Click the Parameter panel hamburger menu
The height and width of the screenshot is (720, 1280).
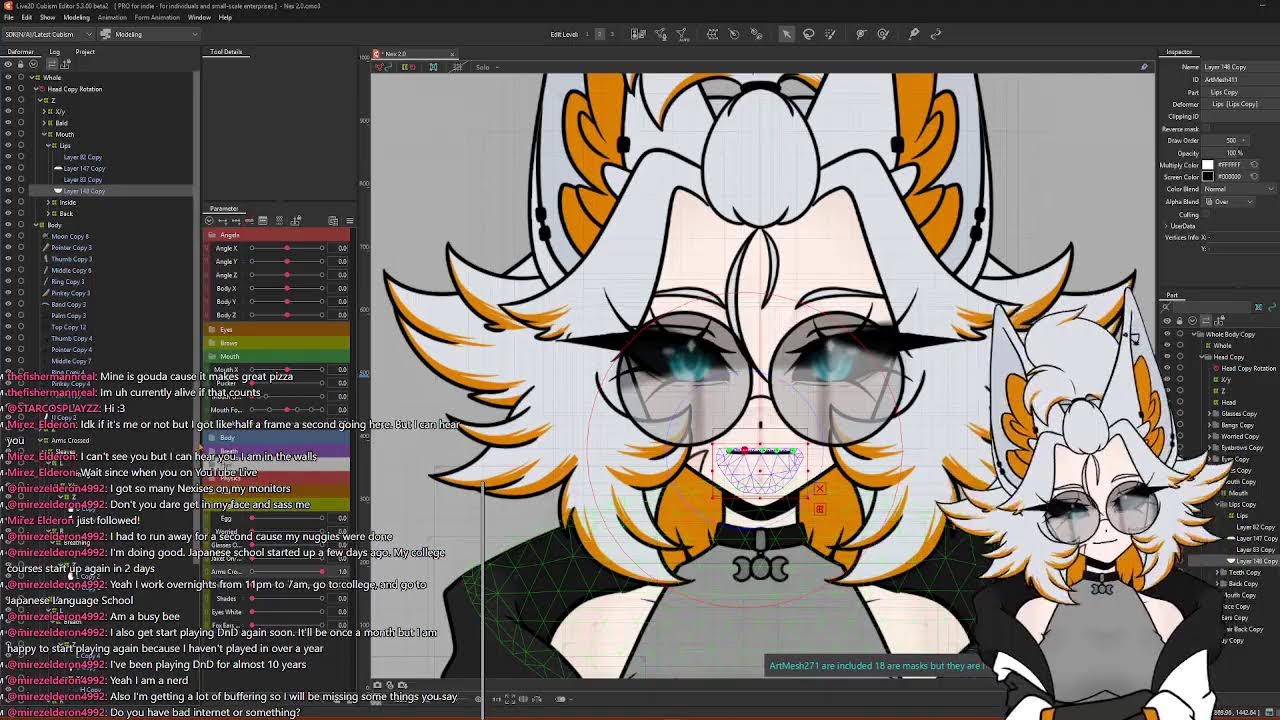[x=349, y=220]
